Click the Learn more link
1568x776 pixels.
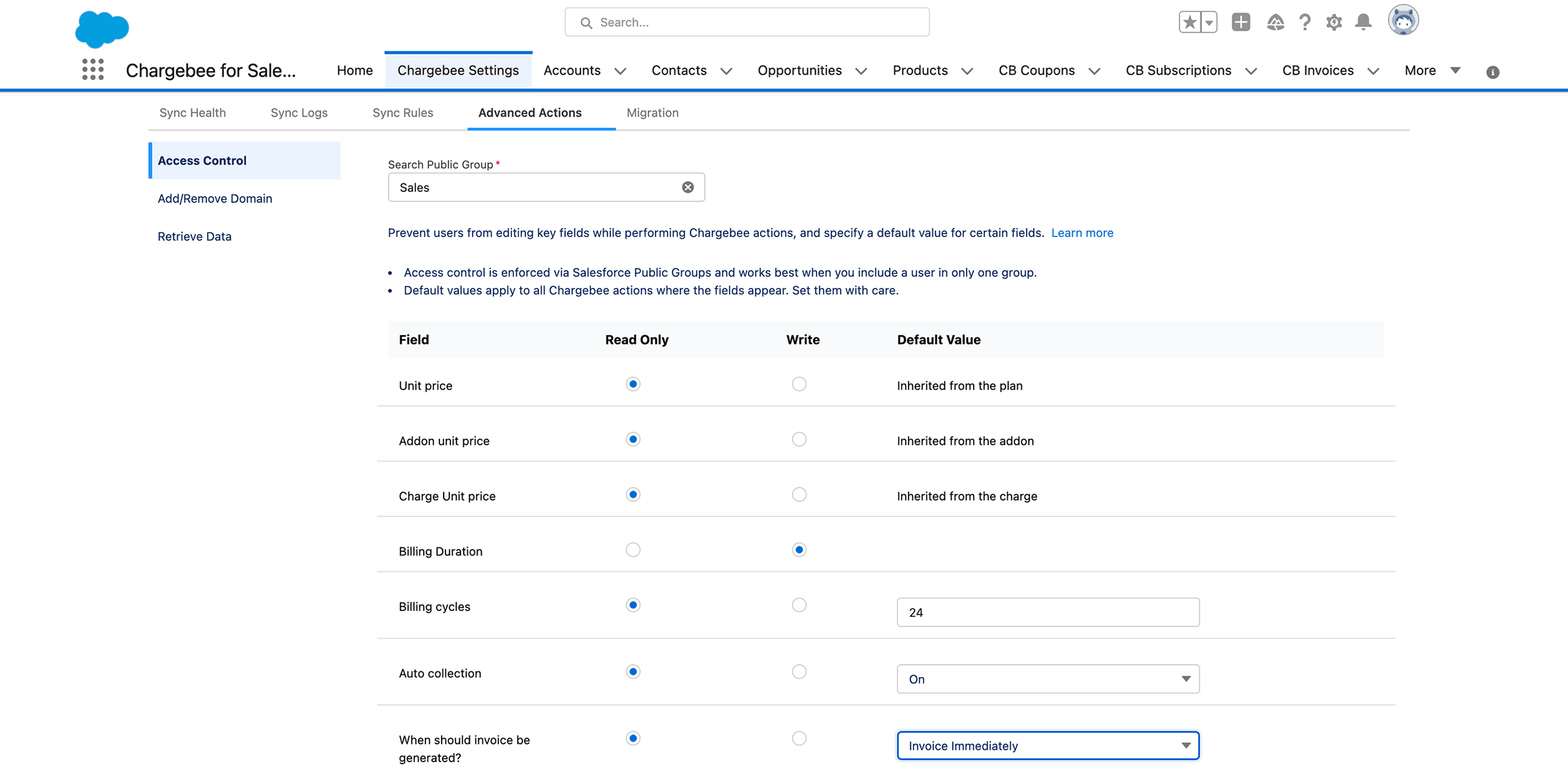tap(1082, 232)
